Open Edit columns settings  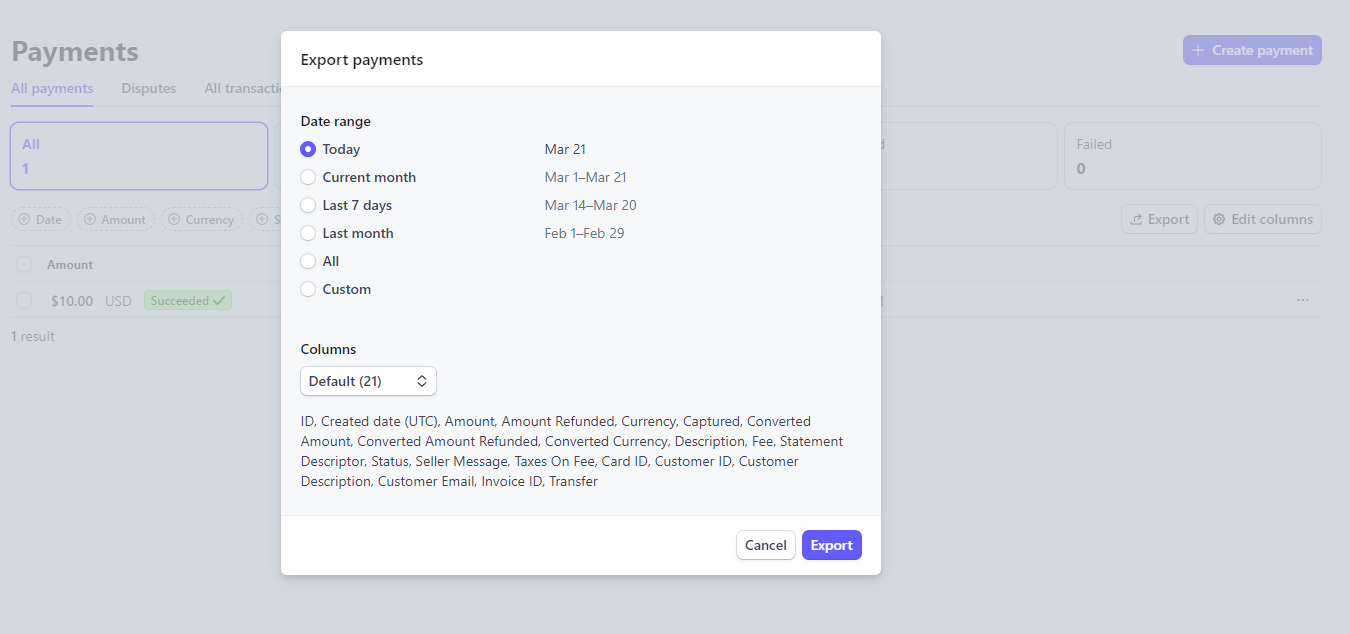tap(1263, 219)
